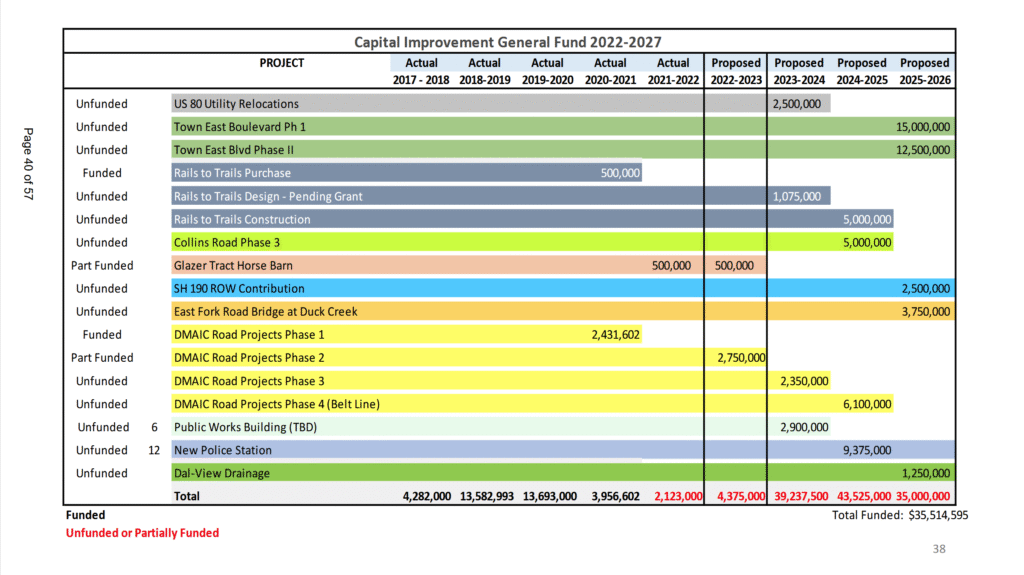The width and height of the screenshot is (1024, 575).
Task: Select 'Rails to Trails Construction' project name
Action: tap(242, 220)
